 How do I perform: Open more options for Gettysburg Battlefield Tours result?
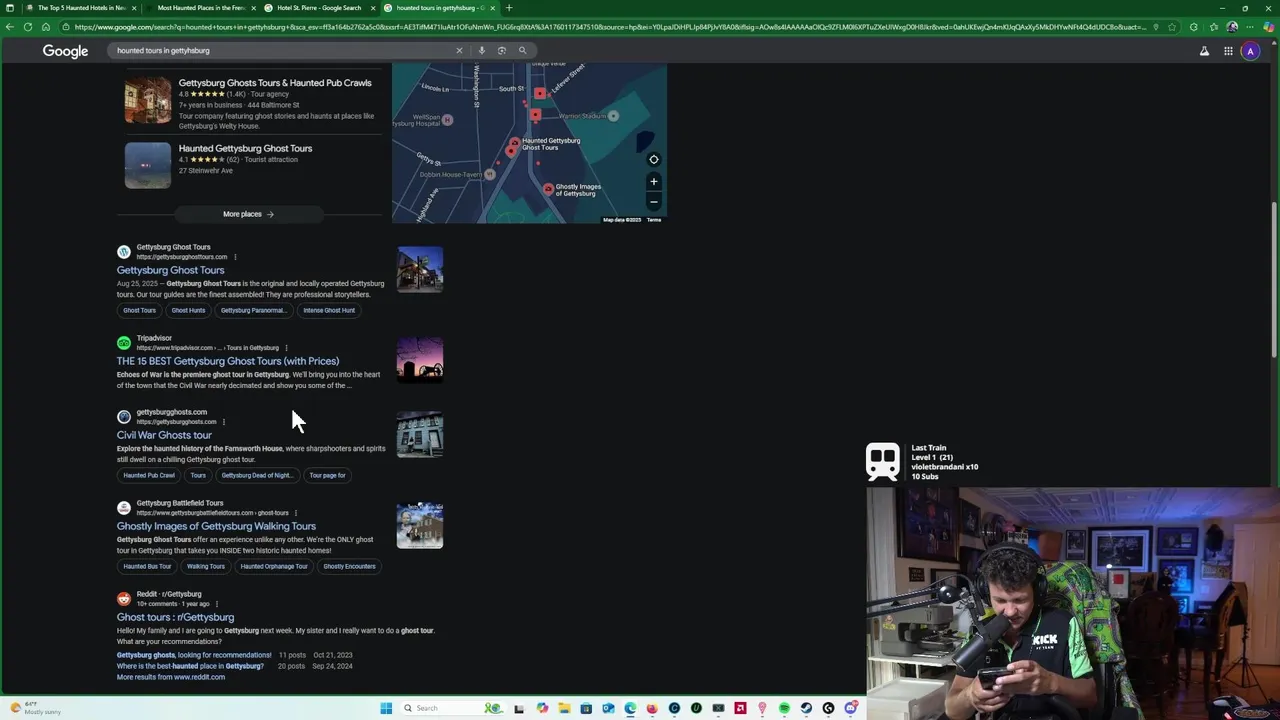[x=296, y=513]
